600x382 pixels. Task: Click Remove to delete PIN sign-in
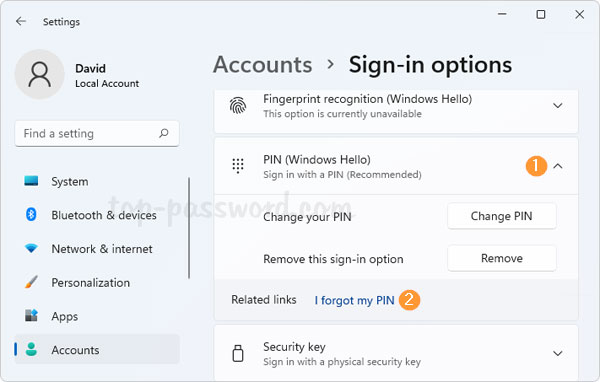click(x=502, y=258)
